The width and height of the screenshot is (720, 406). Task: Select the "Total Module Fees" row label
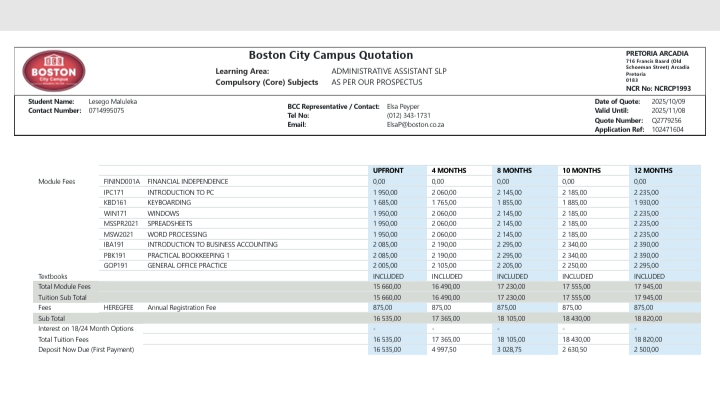point(64,287)
